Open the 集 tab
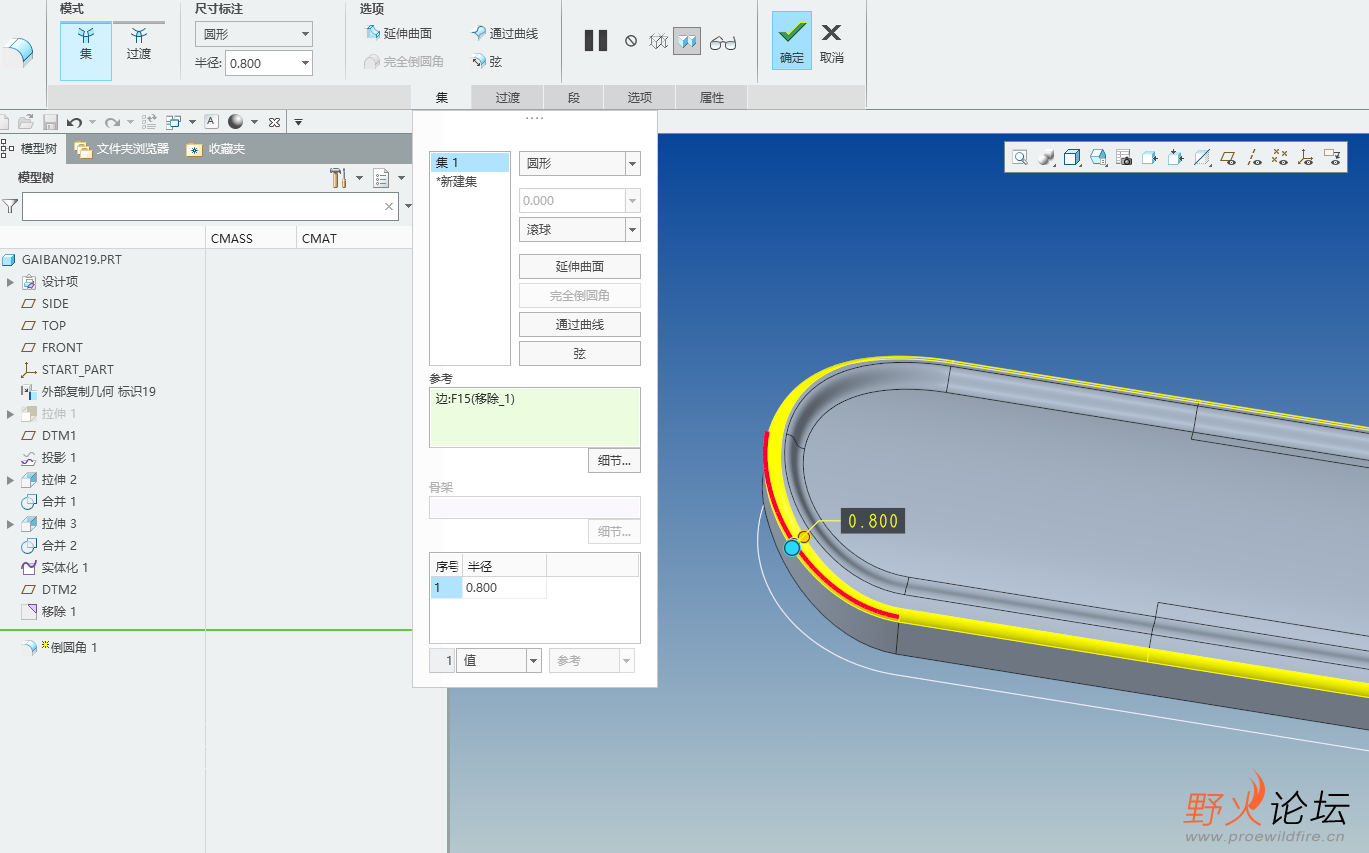The image size is (1369, 853). pyautogui.click(x=442, y=97)
